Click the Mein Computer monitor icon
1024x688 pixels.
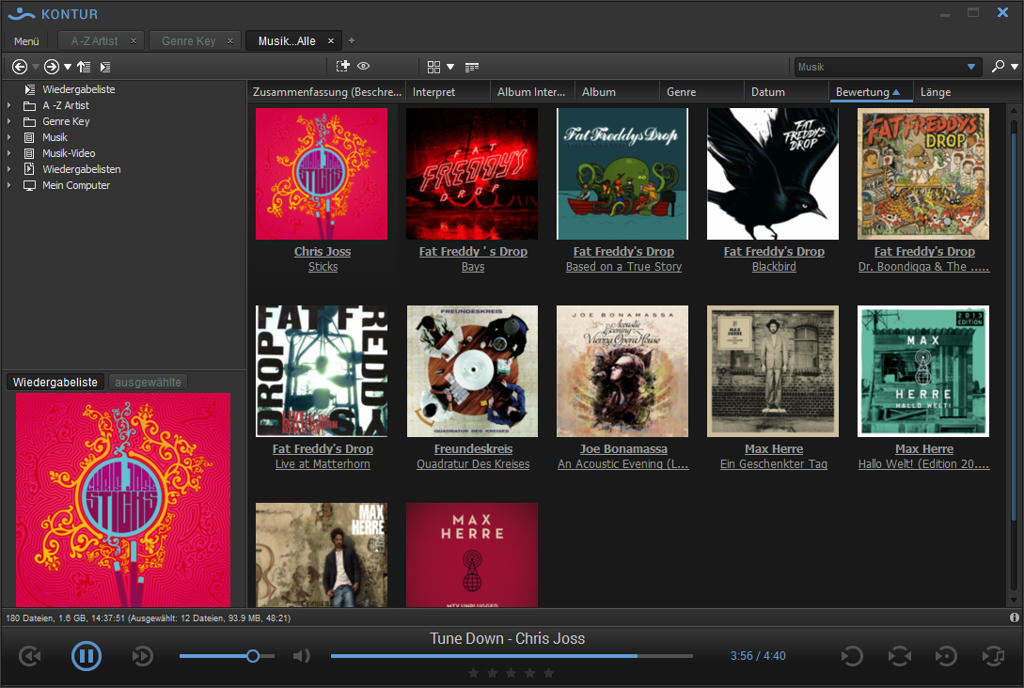click(x=29, y=185)
